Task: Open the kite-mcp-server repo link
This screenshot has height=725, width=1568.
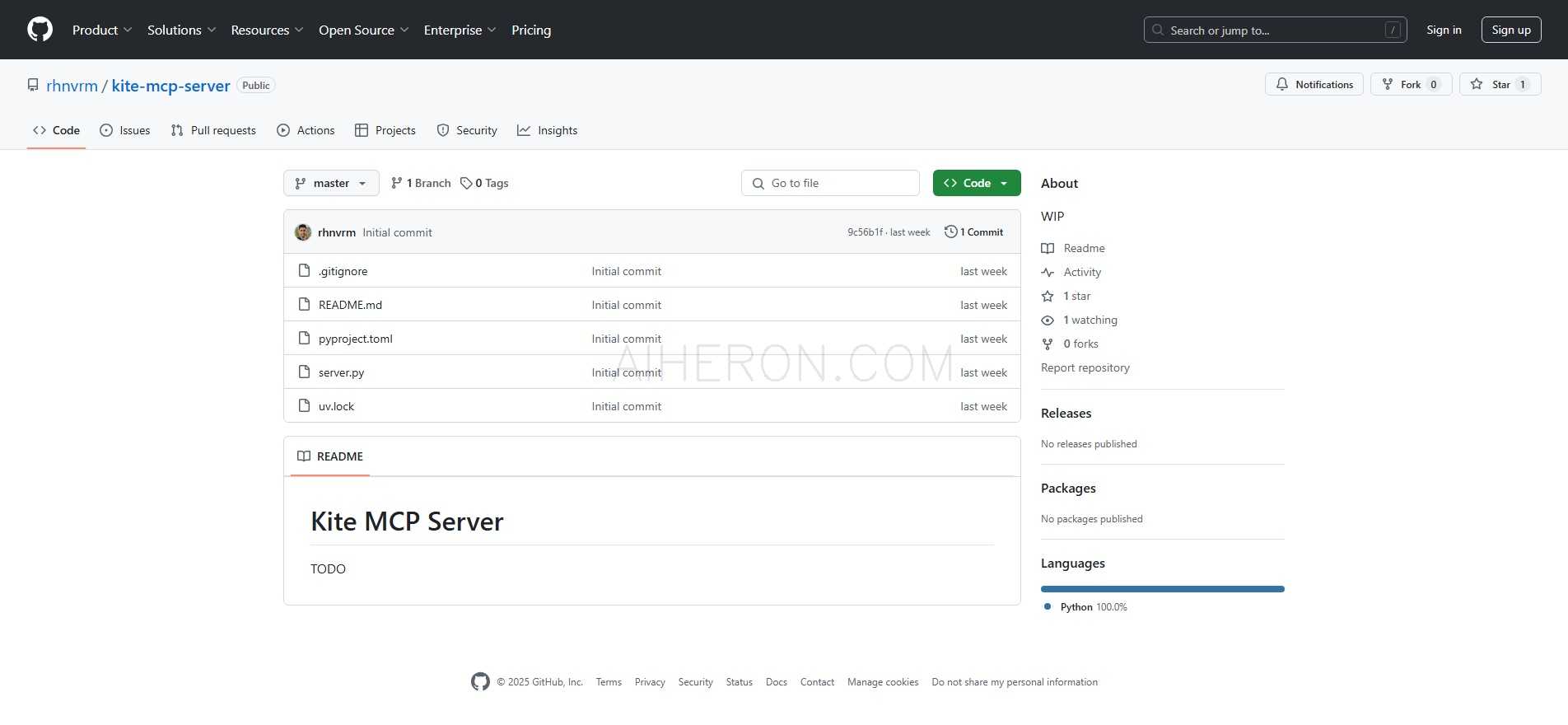Action: pos(170,86)
